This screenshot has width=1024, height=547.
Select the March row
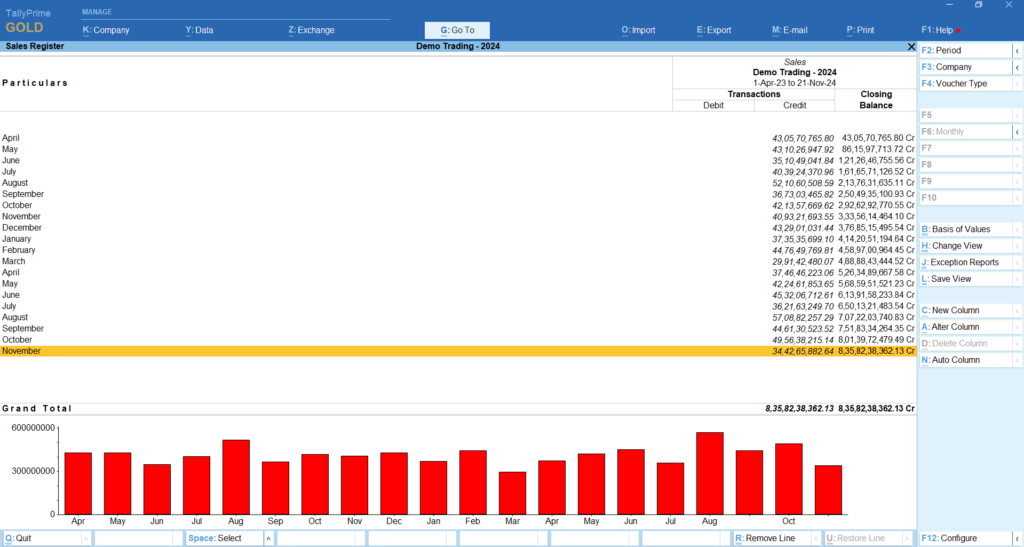pos(458,261)
